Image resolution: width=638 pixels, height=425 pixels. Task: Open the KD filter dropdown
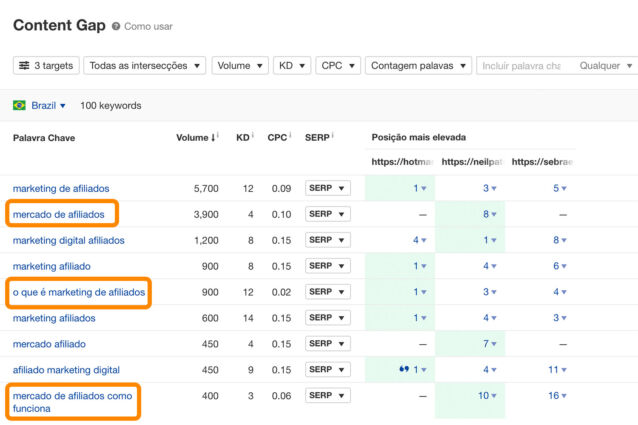291,66
